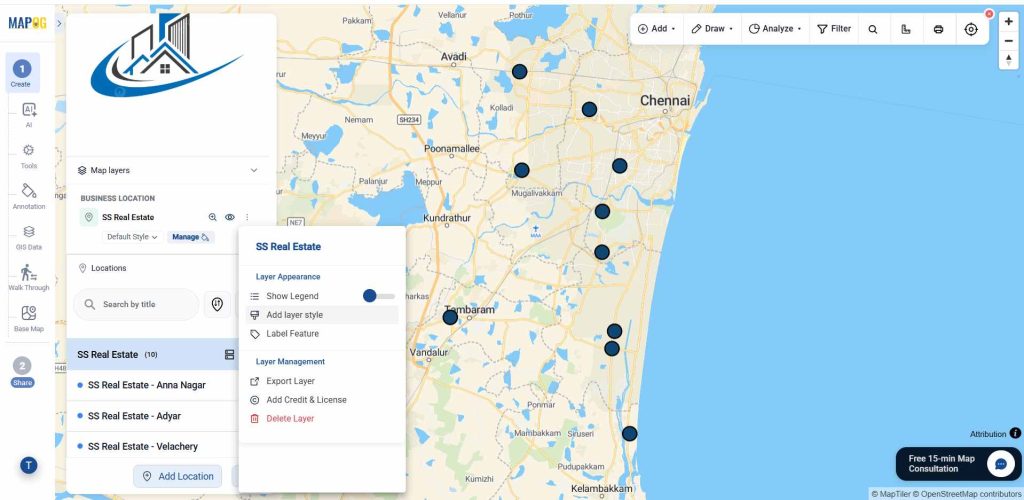Click the search magnifier in top toolbar
The image size is (1024, 500).
point(872,29)
